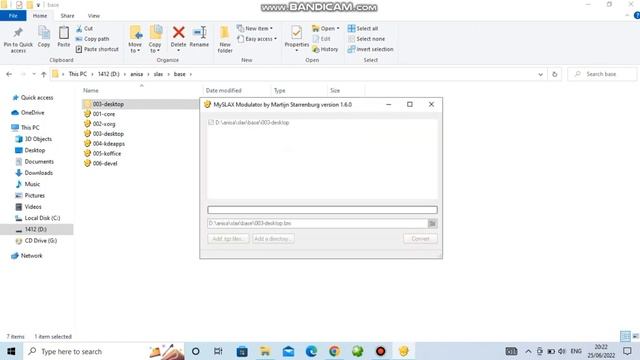Screen dimensions: 640x360
Task: Click the Edit command in ribbon
Action: coord(321,39)
